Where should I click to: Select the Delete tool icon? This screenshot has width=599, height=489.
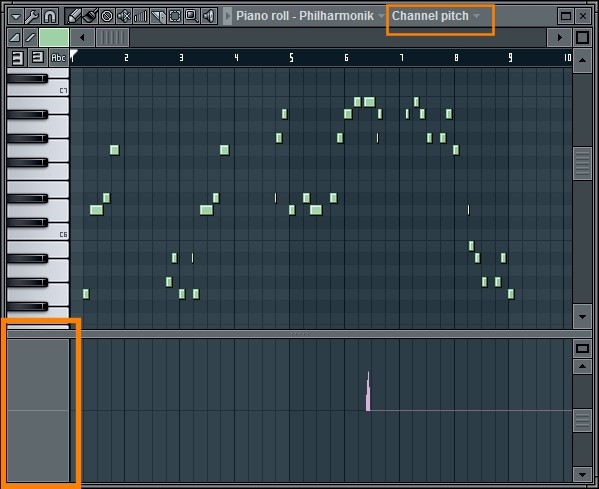point(107,16)
